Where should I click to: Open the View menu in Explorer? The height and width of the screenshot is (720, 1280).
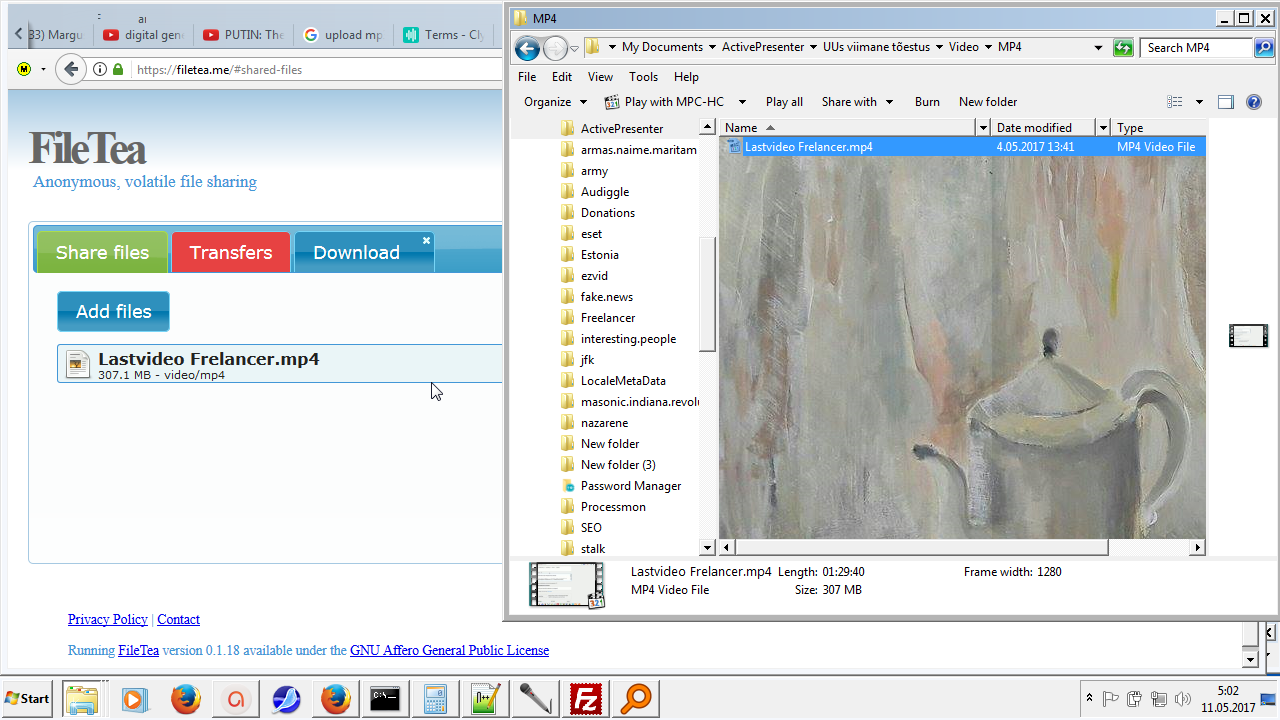coord(600,77)
